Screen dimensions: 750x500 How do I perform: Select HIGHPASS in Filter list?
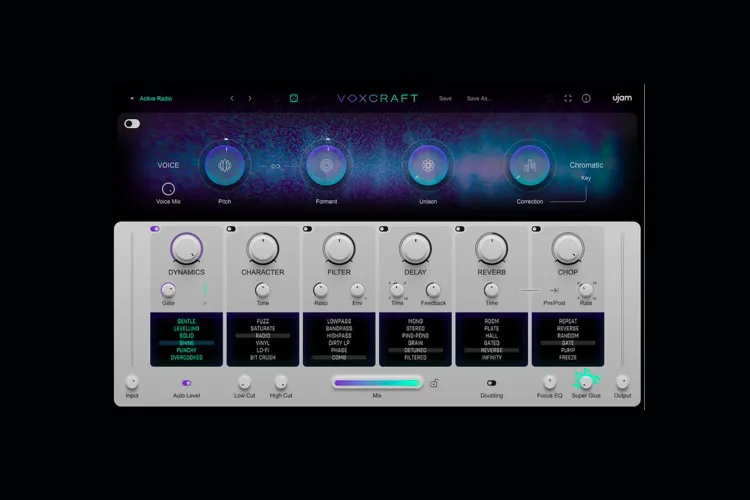[x=339, y=336]
